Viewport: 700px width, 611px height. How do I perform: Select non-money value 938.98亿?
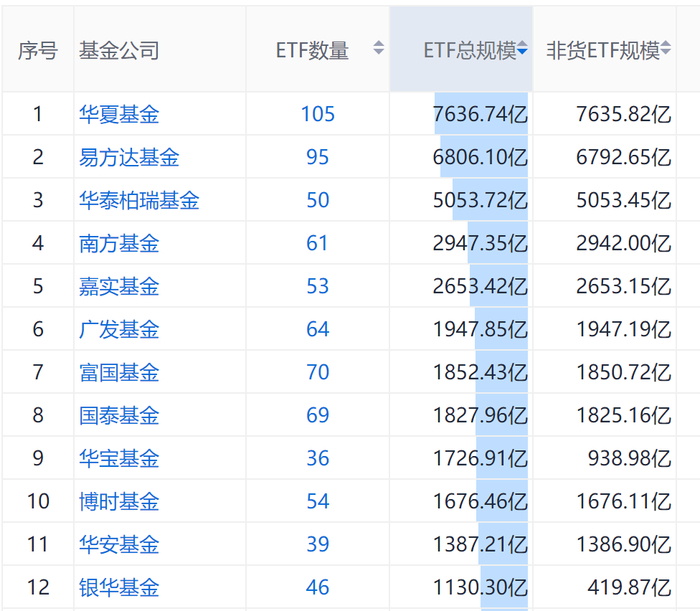point(629,458)
